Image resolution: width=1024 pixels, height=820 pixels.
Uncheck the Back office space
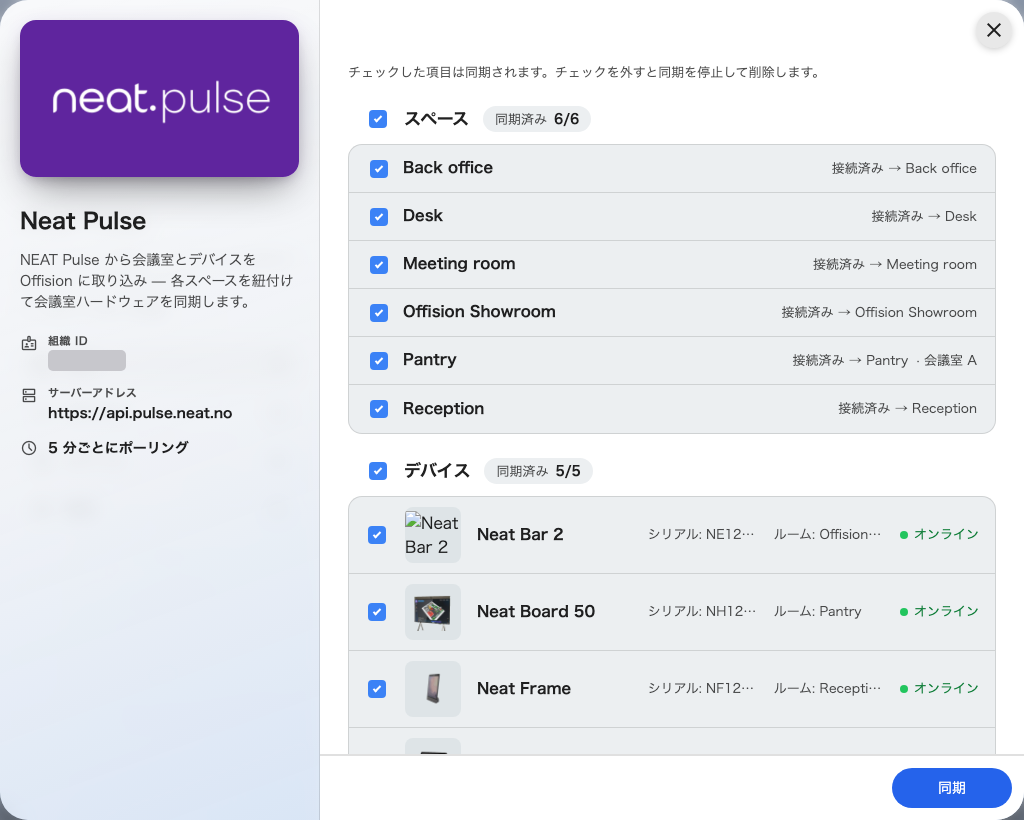pos(379,168)
